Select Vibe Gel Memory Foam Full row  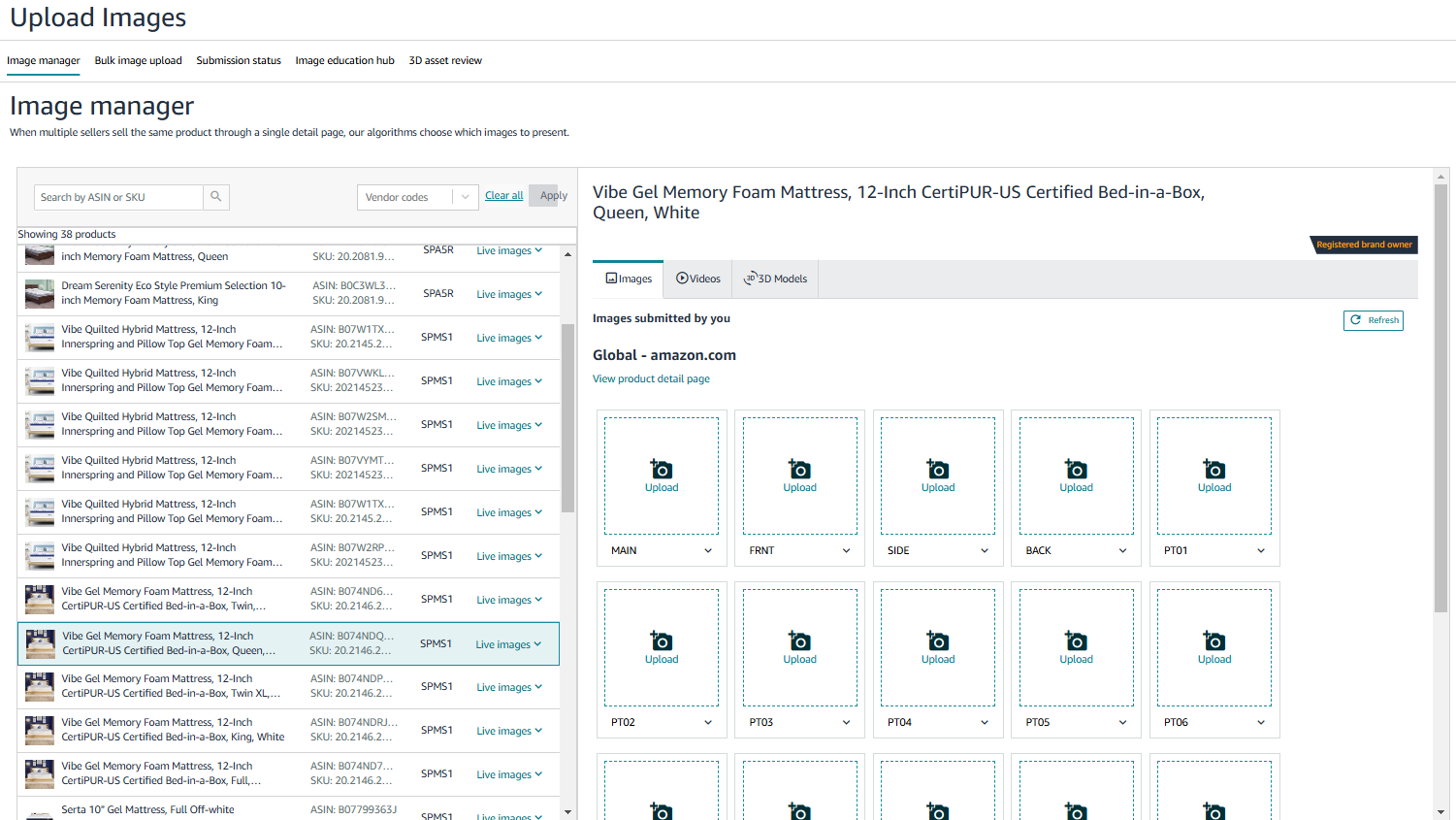click(289, 773)
